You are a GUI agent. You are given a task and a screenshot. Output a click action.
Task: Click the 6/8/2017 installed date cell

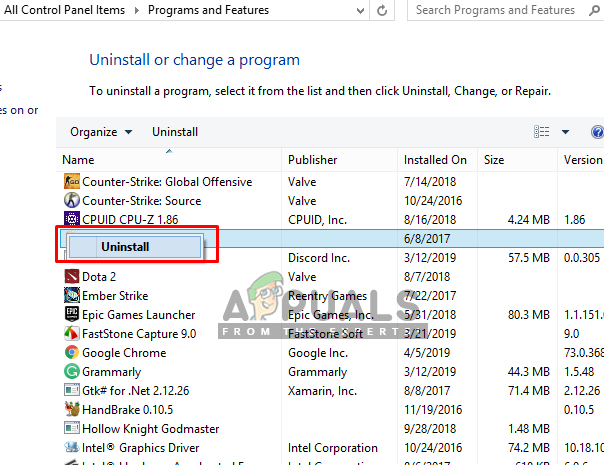[427, 238]
